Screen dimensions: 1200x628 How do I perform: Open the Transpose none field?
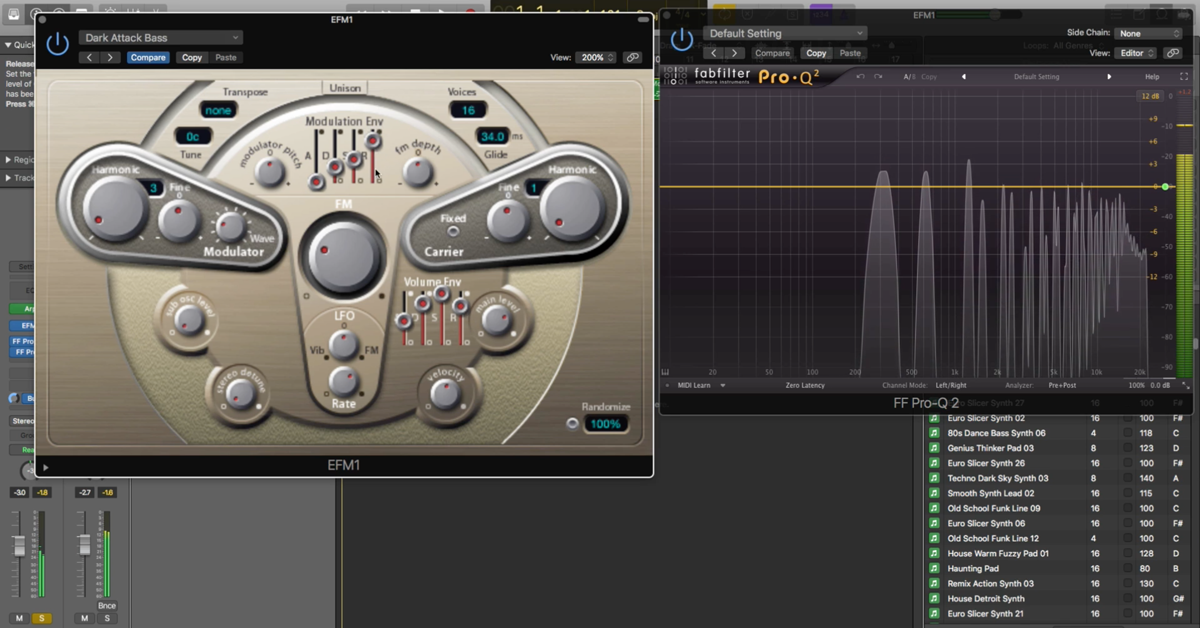pyautogui.click(x=218, y=110)
